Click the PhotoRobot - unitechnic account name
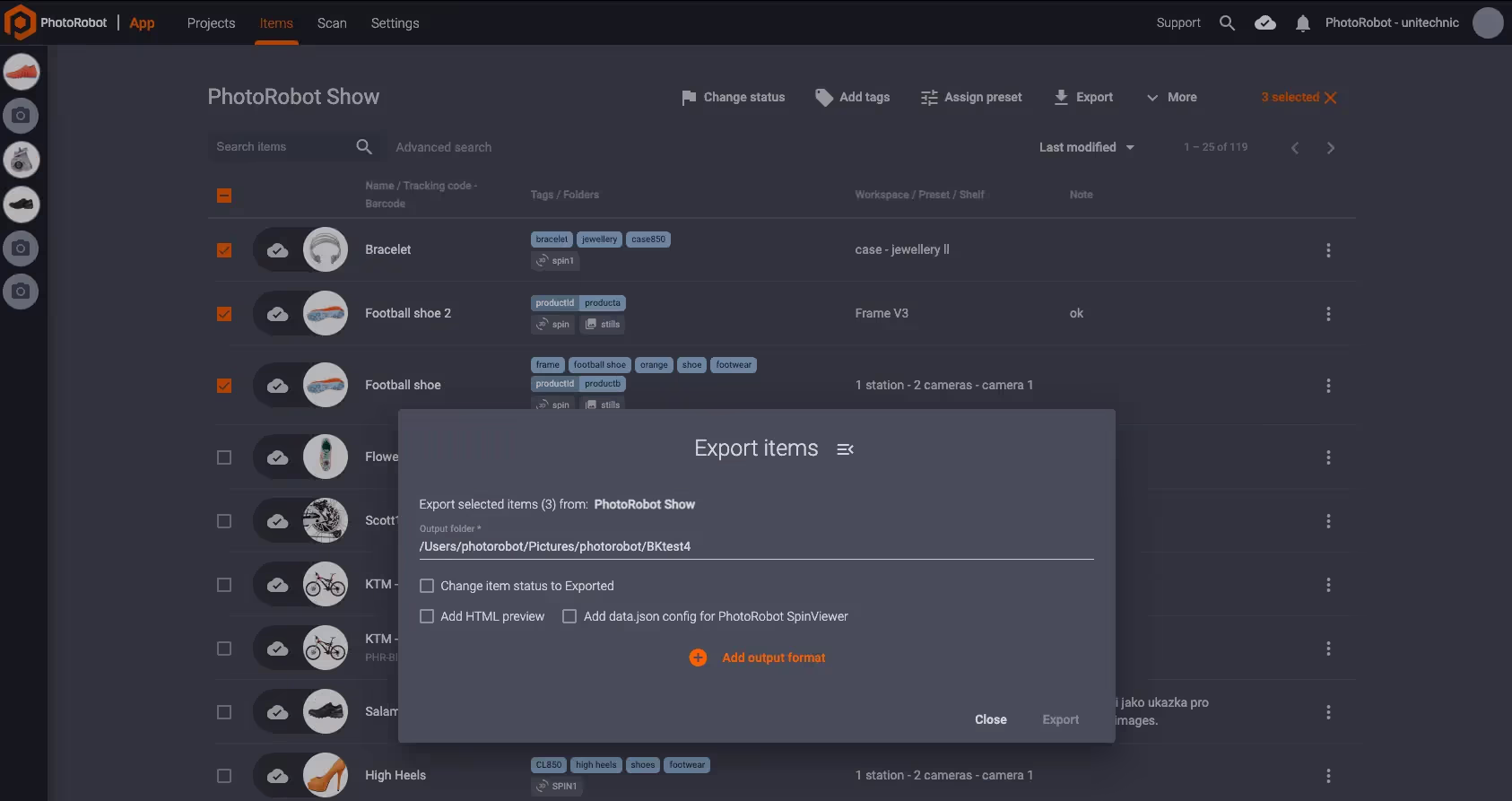 point(1392,22)
